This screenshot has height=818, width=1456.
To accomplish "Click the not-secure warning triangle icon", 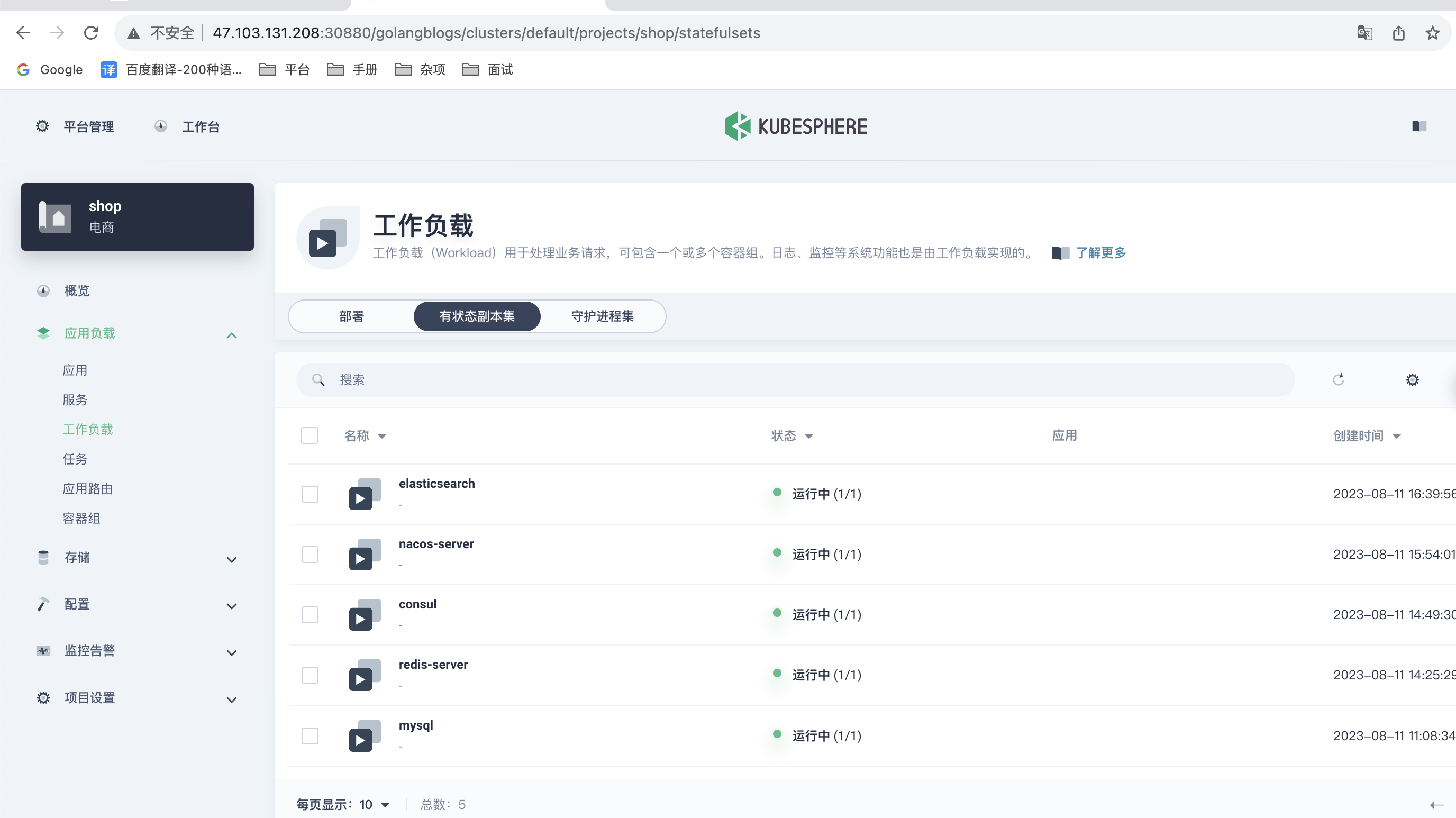I will [x=133, y=33].
